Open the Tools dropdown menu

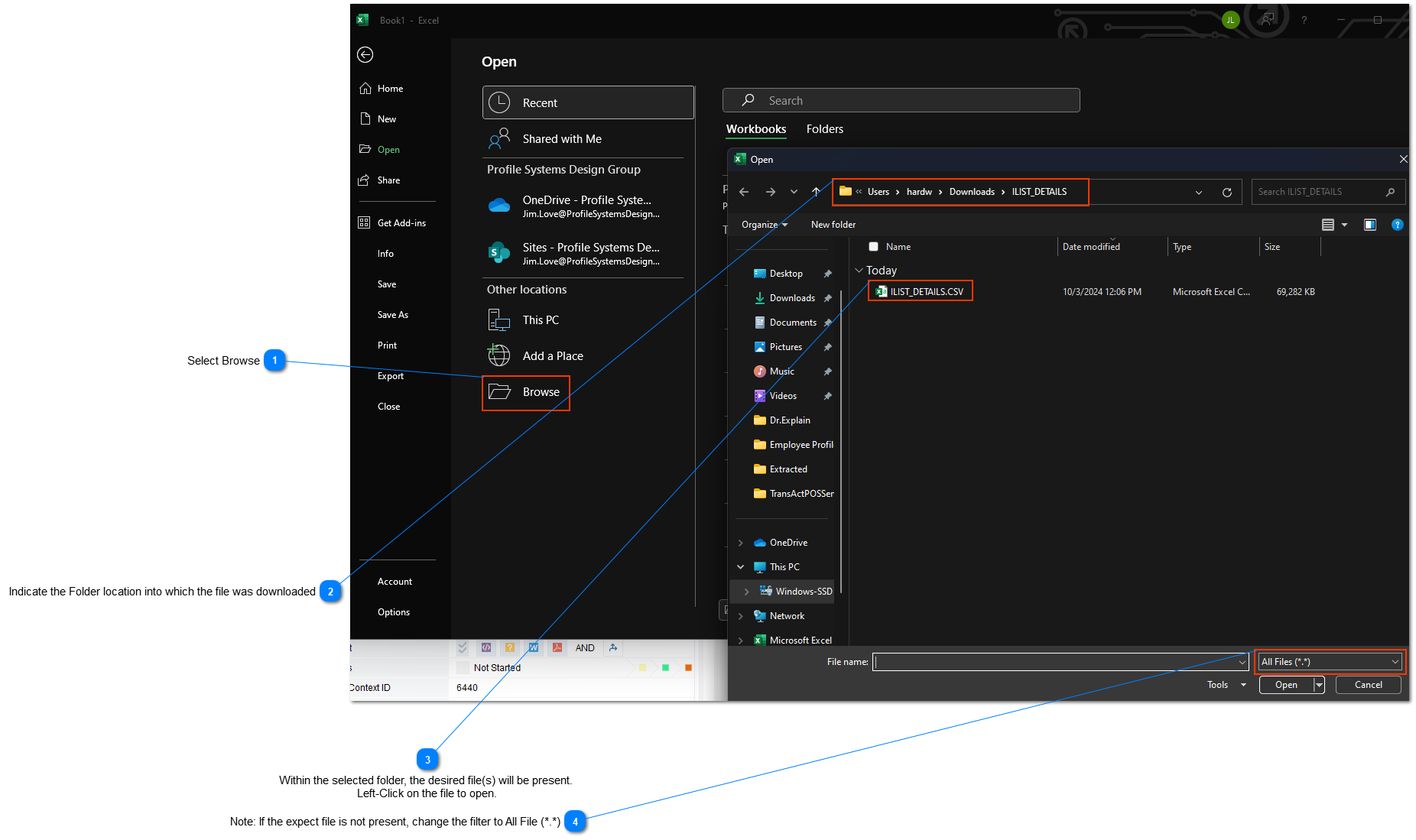tap(1226, 685)
